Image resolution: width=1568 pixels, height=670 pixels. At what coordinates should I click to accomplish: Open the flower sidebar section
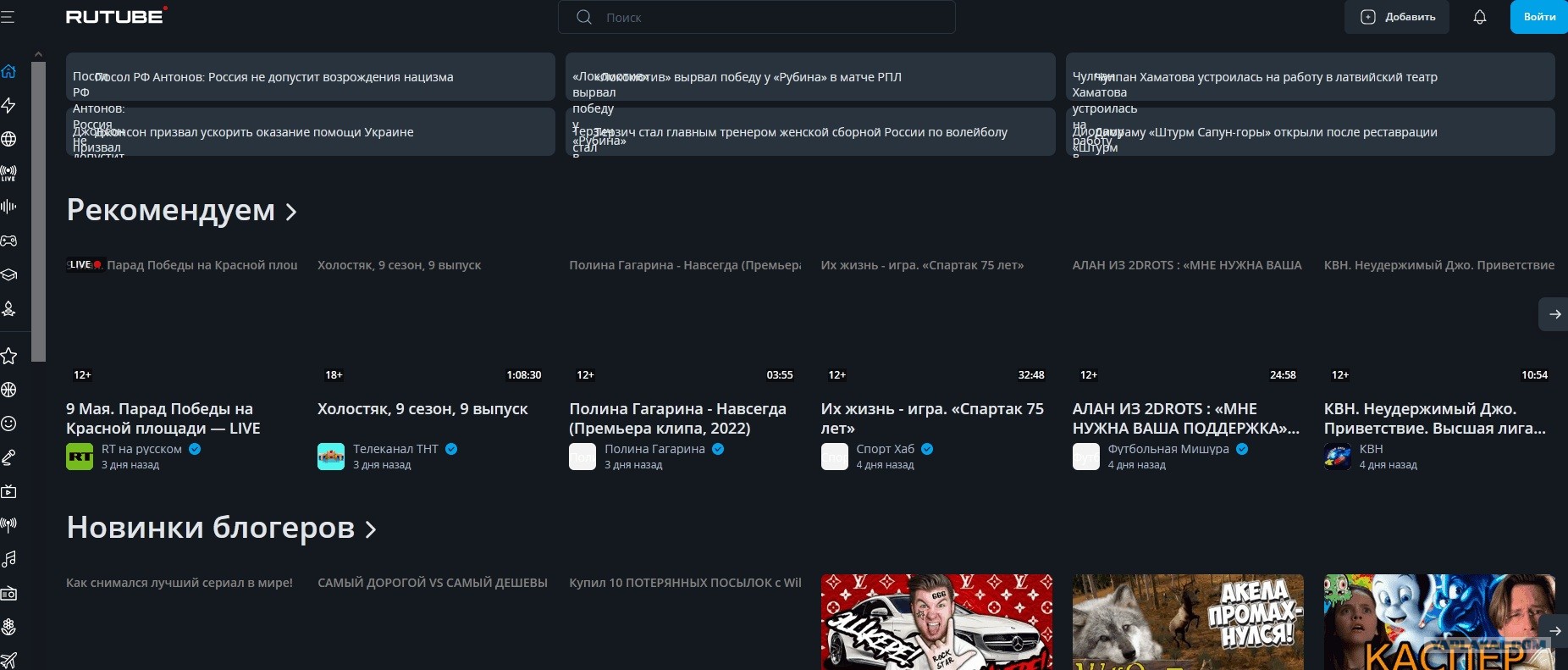pos(8,627)
